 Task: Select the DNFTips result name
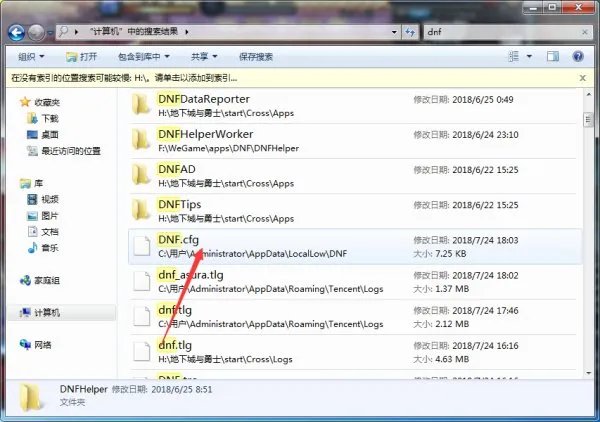[179, 205]
